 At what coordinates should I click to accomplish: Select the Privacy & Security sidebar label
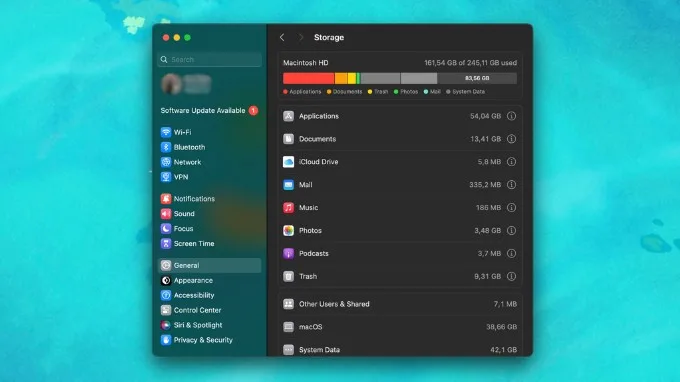coord(203,340)
